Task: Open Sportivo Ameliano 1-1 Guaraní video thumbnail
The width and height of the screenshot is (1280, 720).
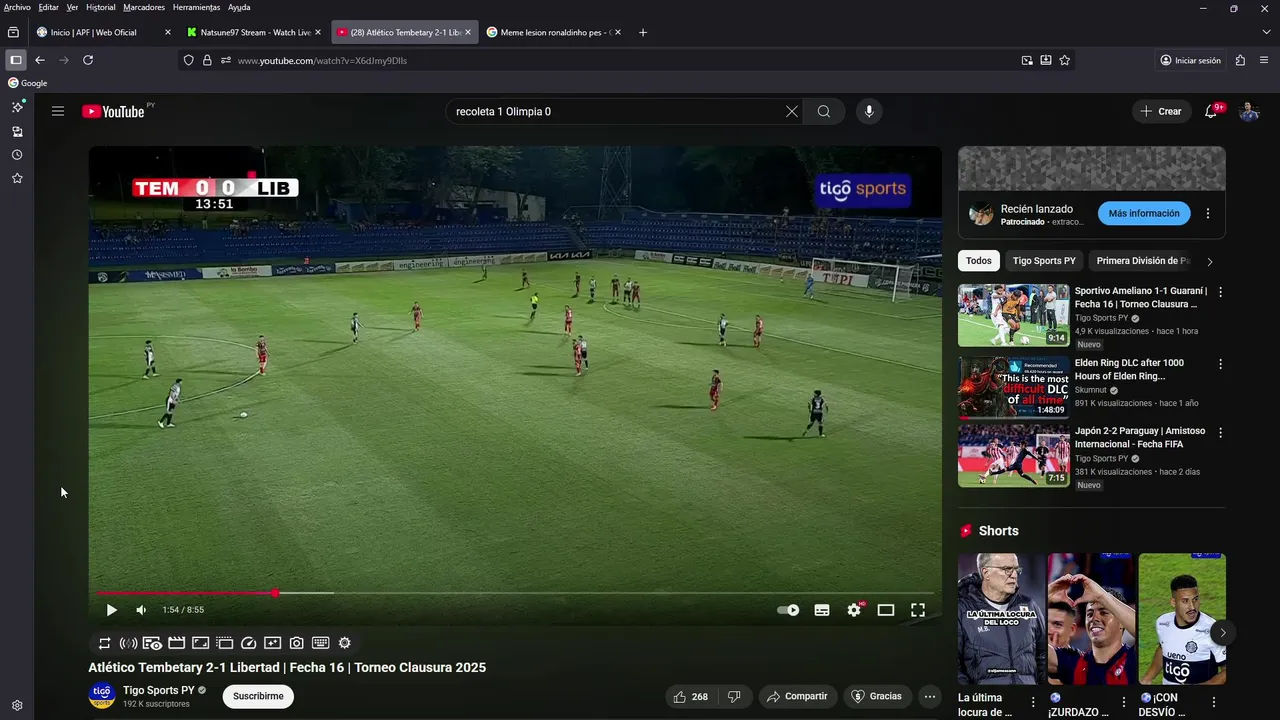Action: [x=1014, y=315]
